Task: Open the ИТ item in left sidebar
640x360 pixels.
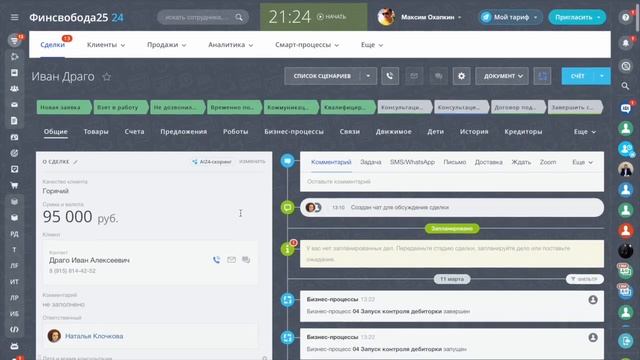Action: (x=14, y=282)
